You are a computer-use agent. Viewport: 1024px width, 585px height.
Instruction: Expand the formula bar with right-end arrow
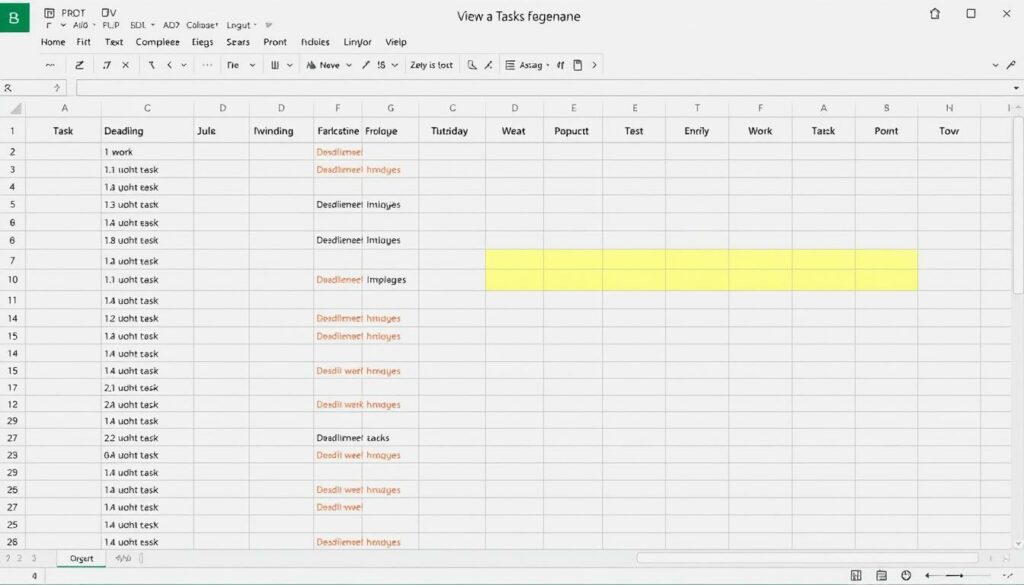[x=1016, y=87]
